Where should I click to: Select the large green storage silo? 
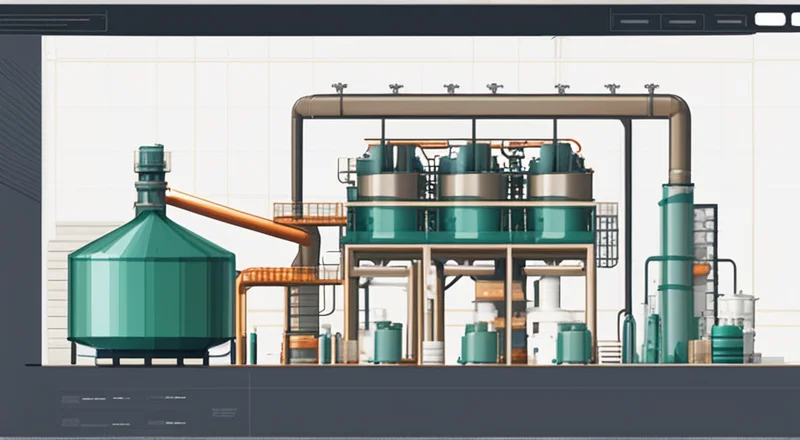[150, 288]
